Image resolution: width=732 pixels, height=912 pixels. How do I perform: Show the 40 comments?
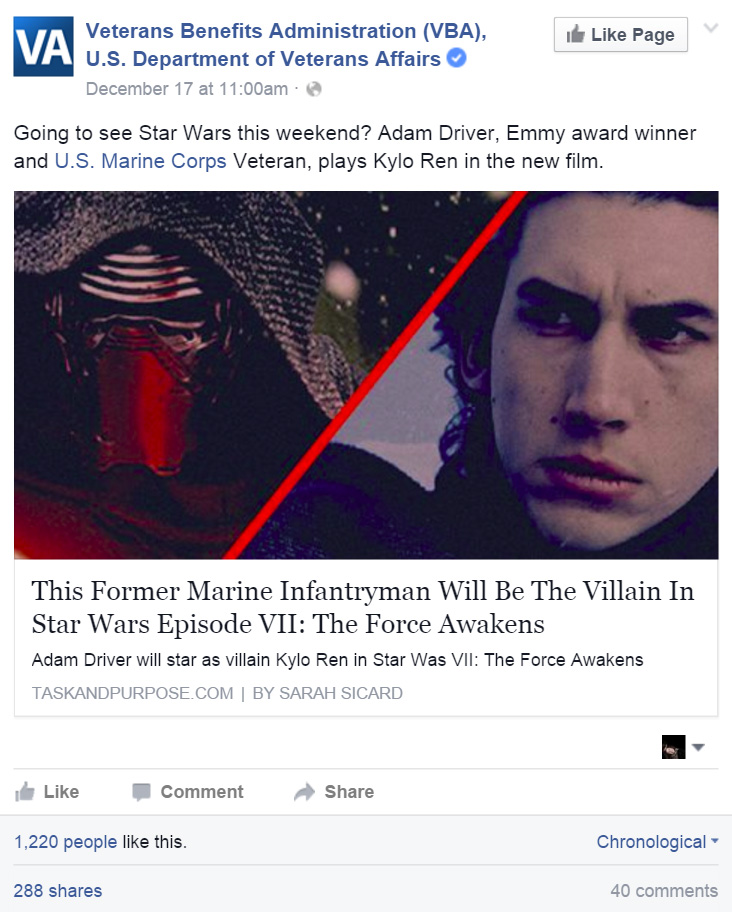point(664,890)
